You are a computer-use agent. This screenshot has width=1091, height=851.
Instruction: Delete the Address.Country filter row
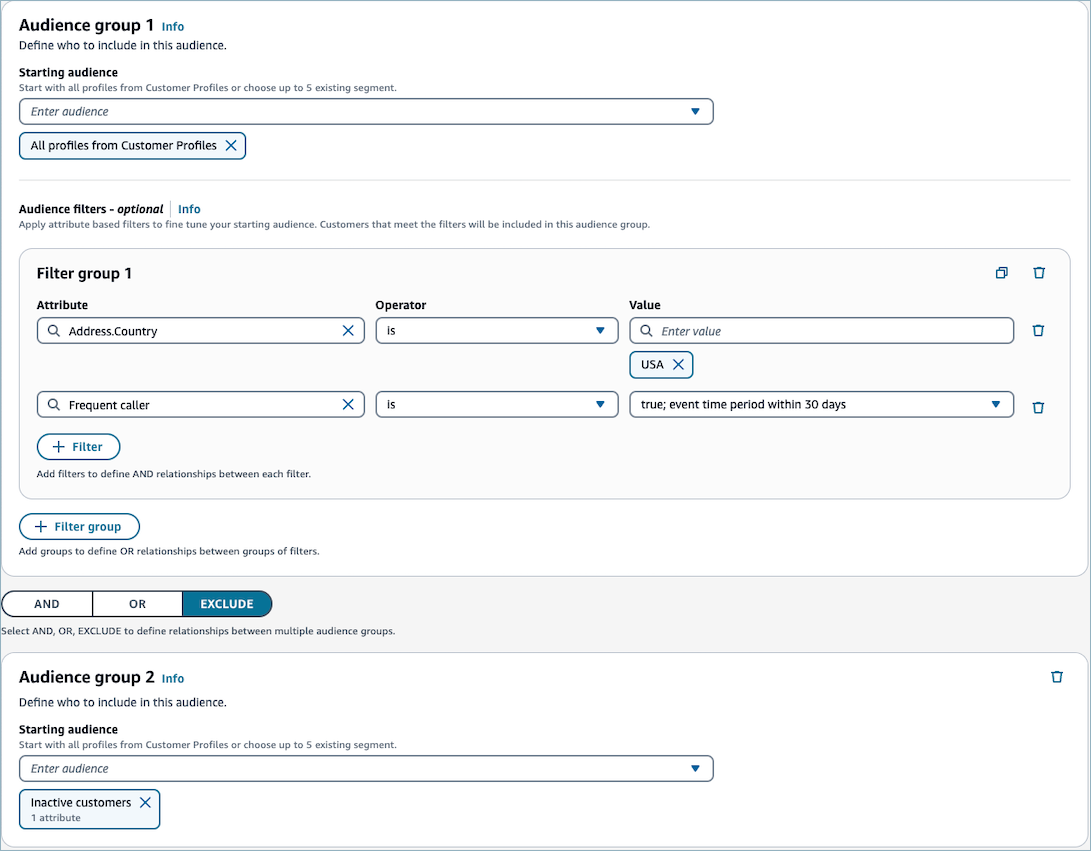point(1038,331)
